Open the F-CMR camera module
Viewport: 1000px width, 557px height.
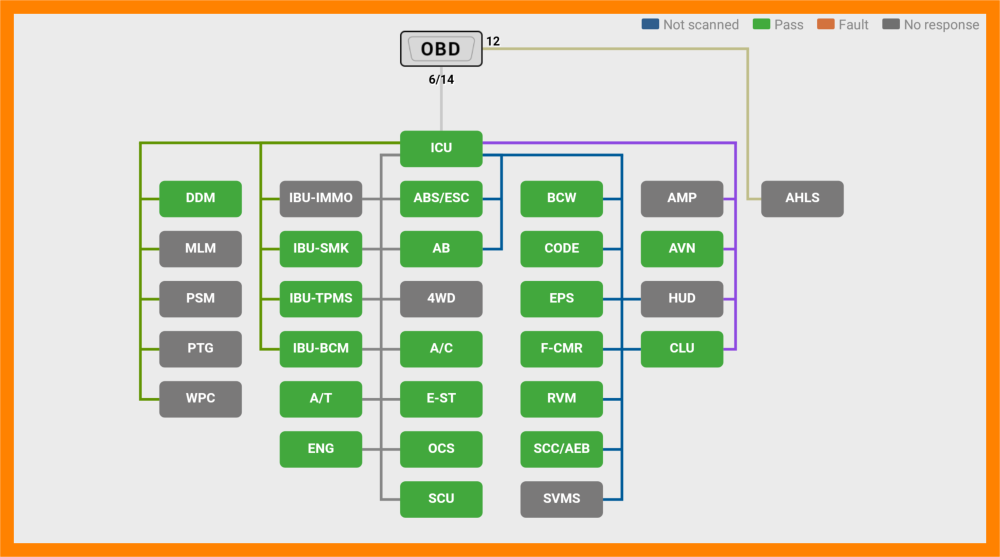click(x=561, y=349)
